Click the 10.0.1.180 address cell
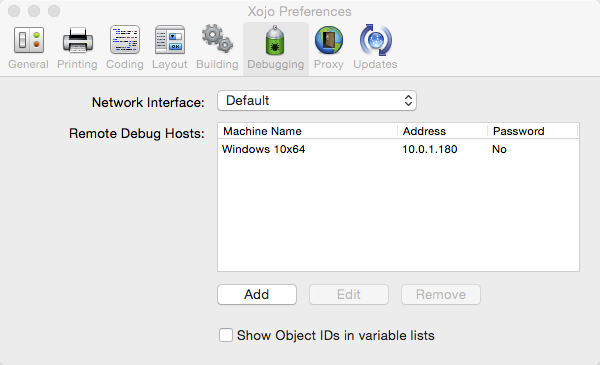The image size is (600, 365). point(430,149)
